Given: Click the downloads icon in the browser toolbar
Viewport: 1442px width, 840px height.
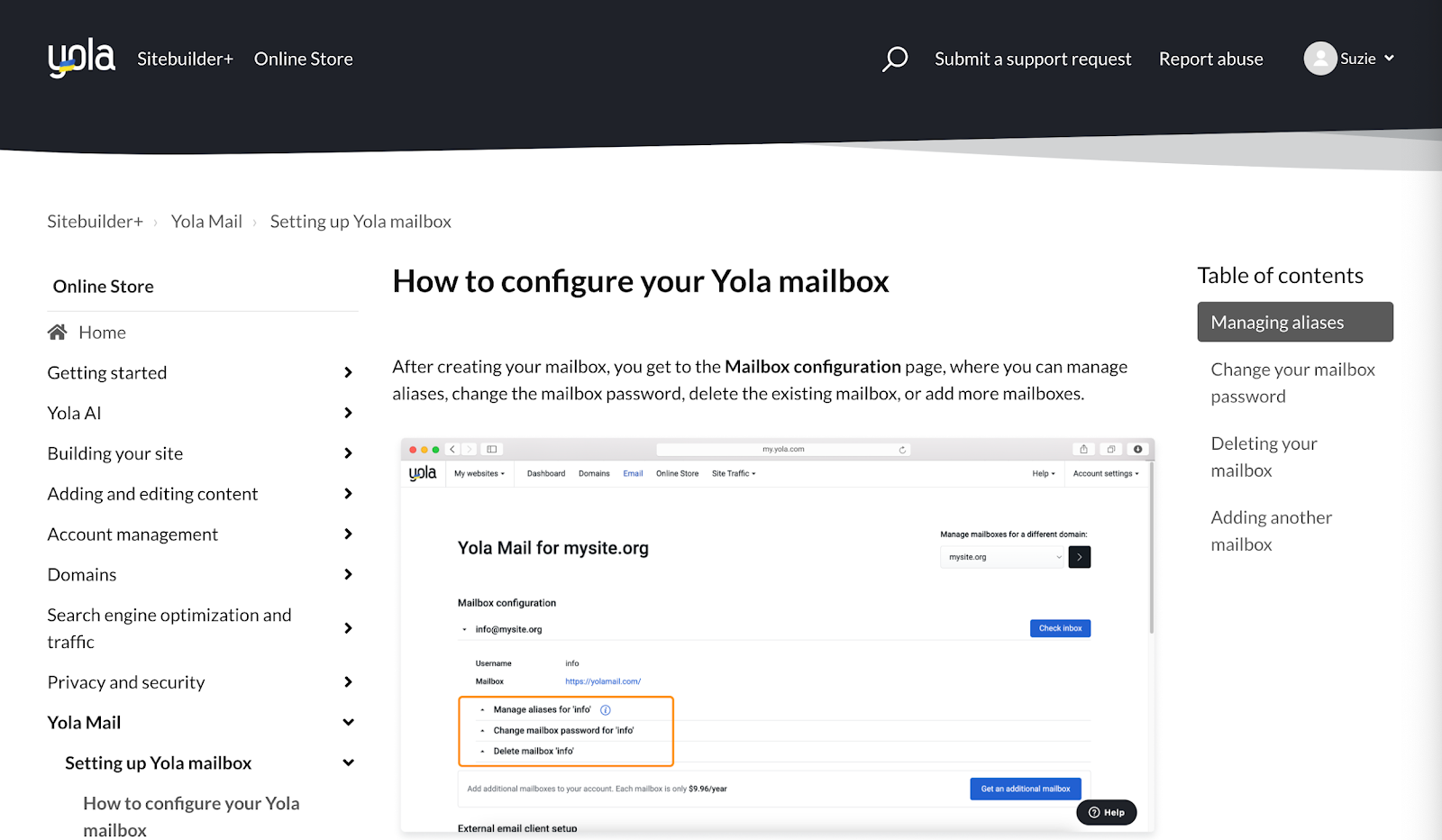Looking at the screenshot, I should (x=1137, y=448).
